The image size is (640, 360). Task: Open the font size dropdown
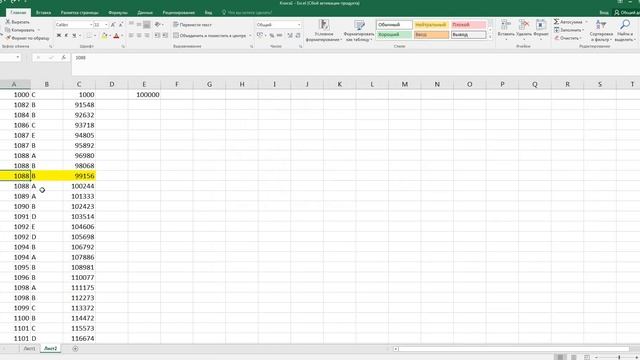[x=106, y=25]
